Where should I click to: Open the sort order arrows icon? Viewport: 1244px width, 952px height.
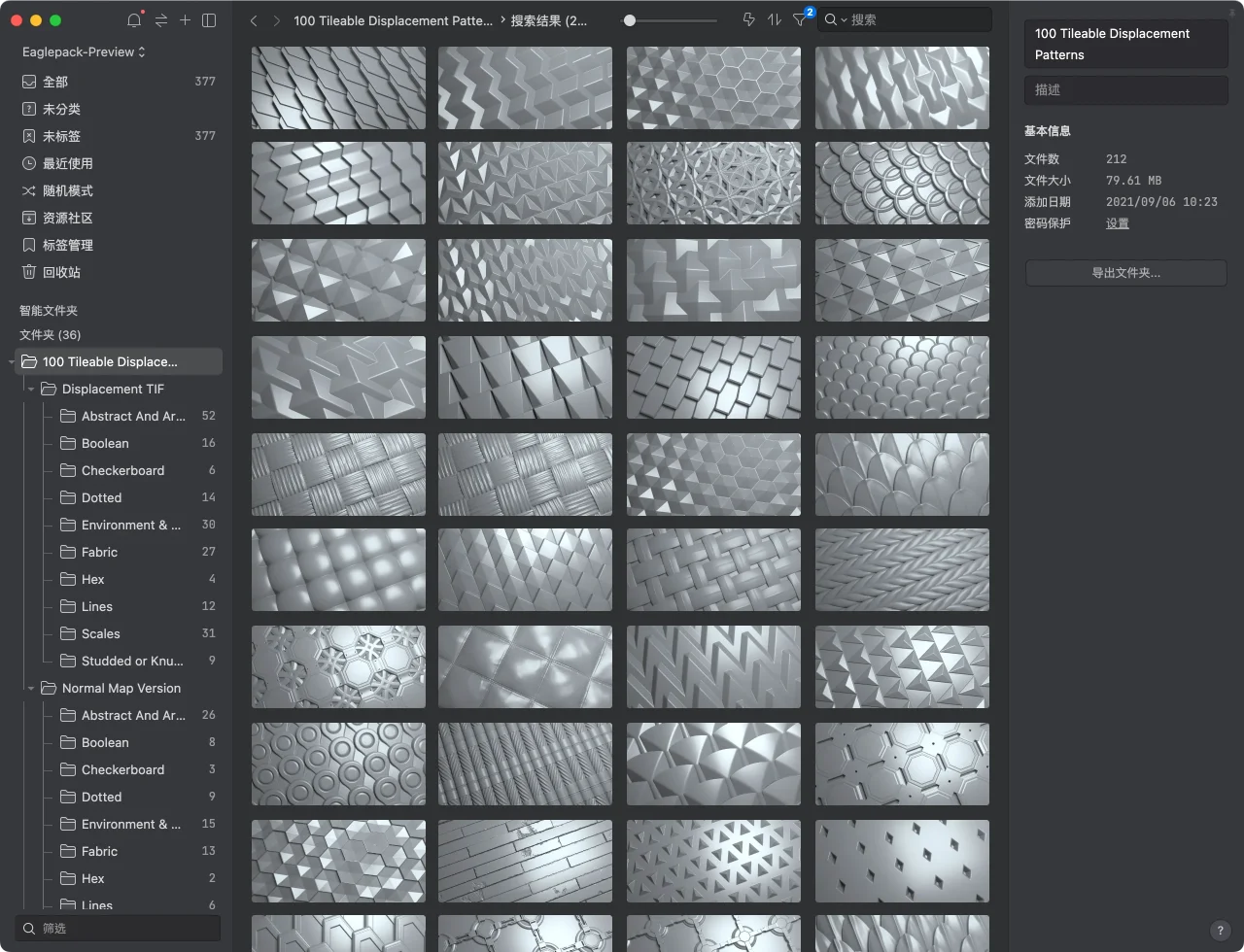[x=775, y=19]
